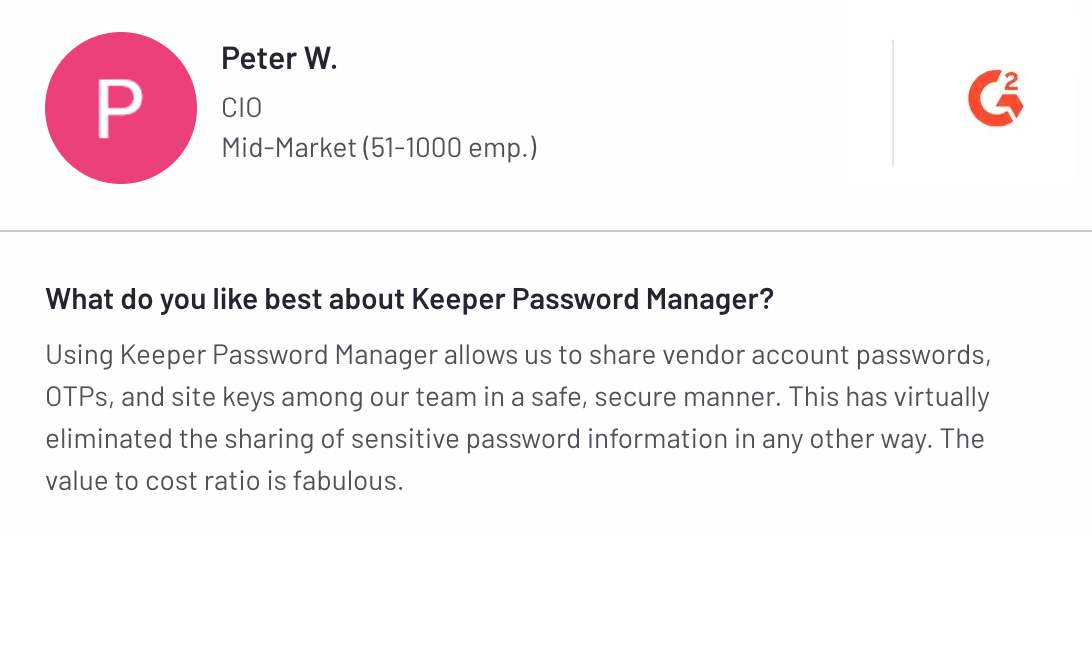Click the phrase "This has virtually"
Image resolution: width=1092 pixels, height=650 pixels.
888,397
